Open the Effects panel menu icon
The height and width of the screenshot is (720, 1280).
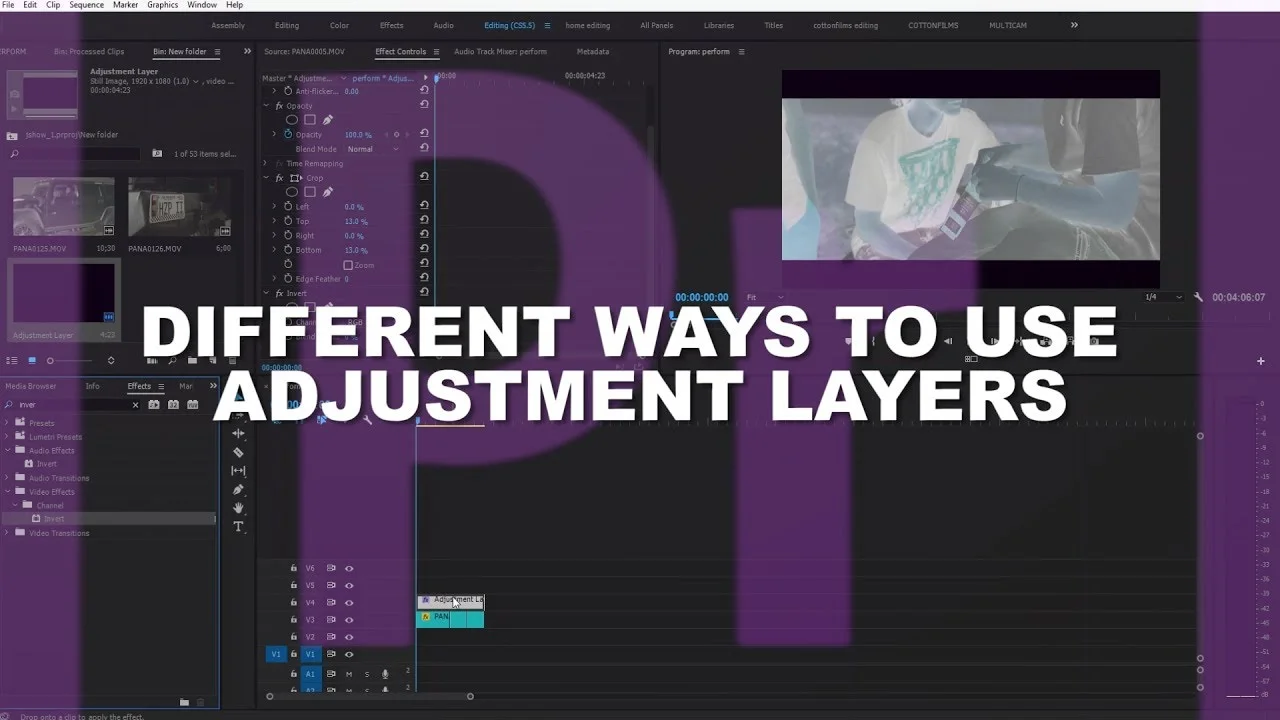(159, 386)
